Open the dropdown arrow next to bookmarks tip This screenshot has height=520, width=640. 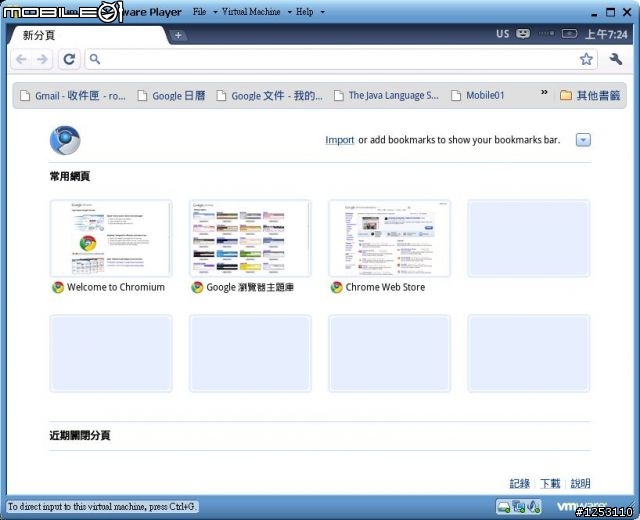[583, 140]
